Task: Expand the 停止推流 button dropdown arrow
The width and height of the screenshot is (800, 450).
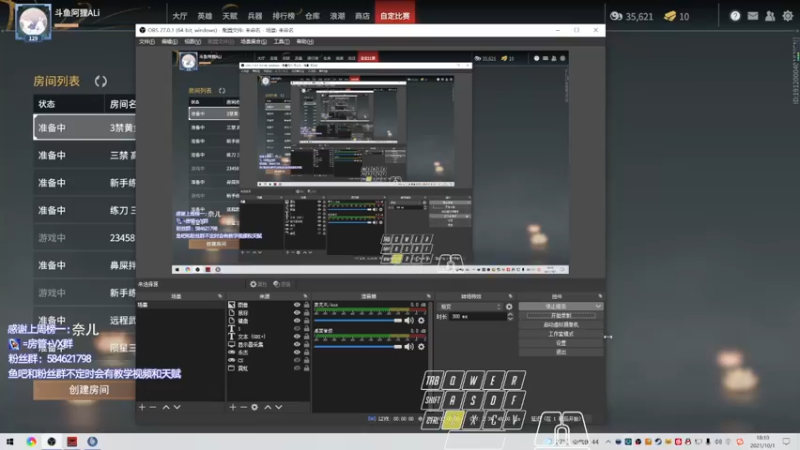Action: 598,306
